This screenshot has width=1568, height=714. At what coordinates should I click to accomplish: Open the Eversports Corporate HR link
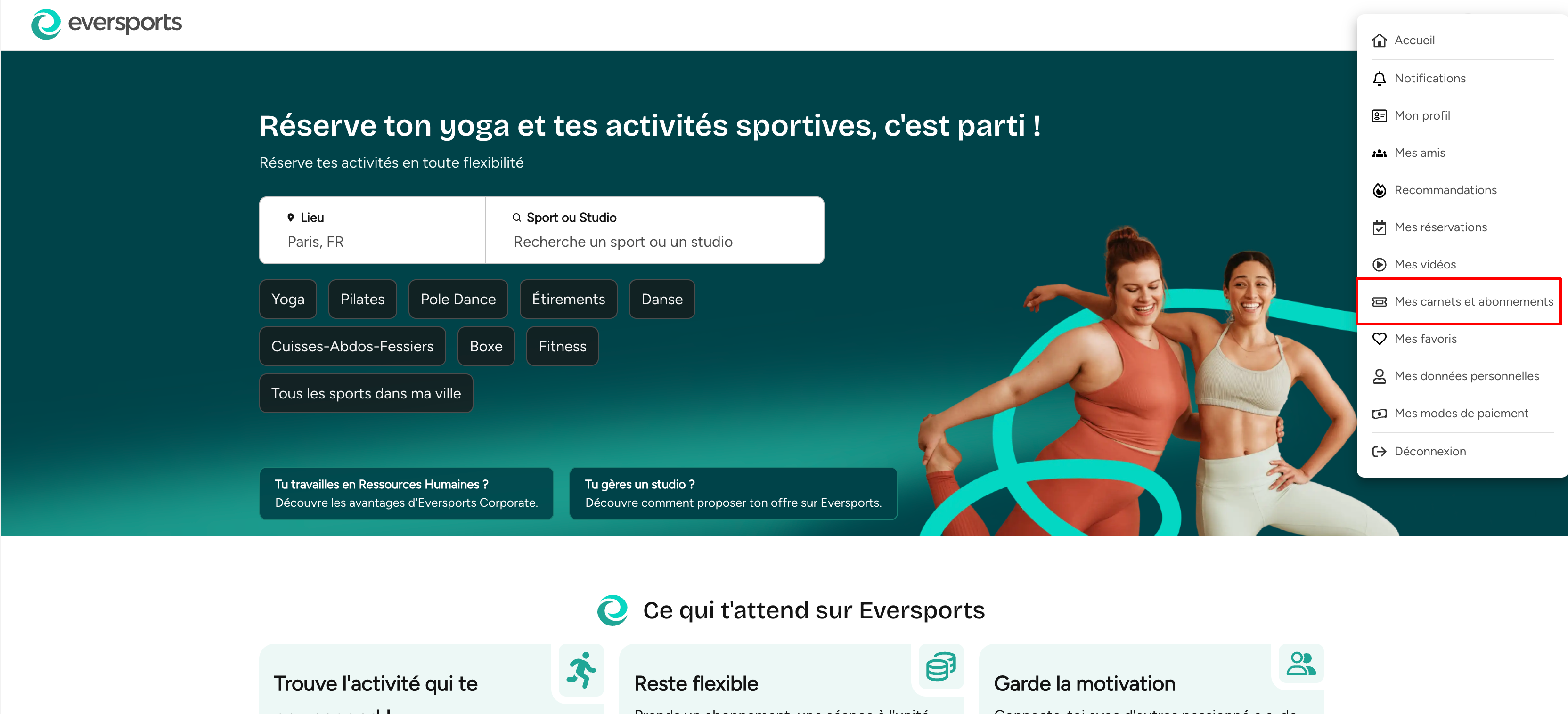[406, 493]
